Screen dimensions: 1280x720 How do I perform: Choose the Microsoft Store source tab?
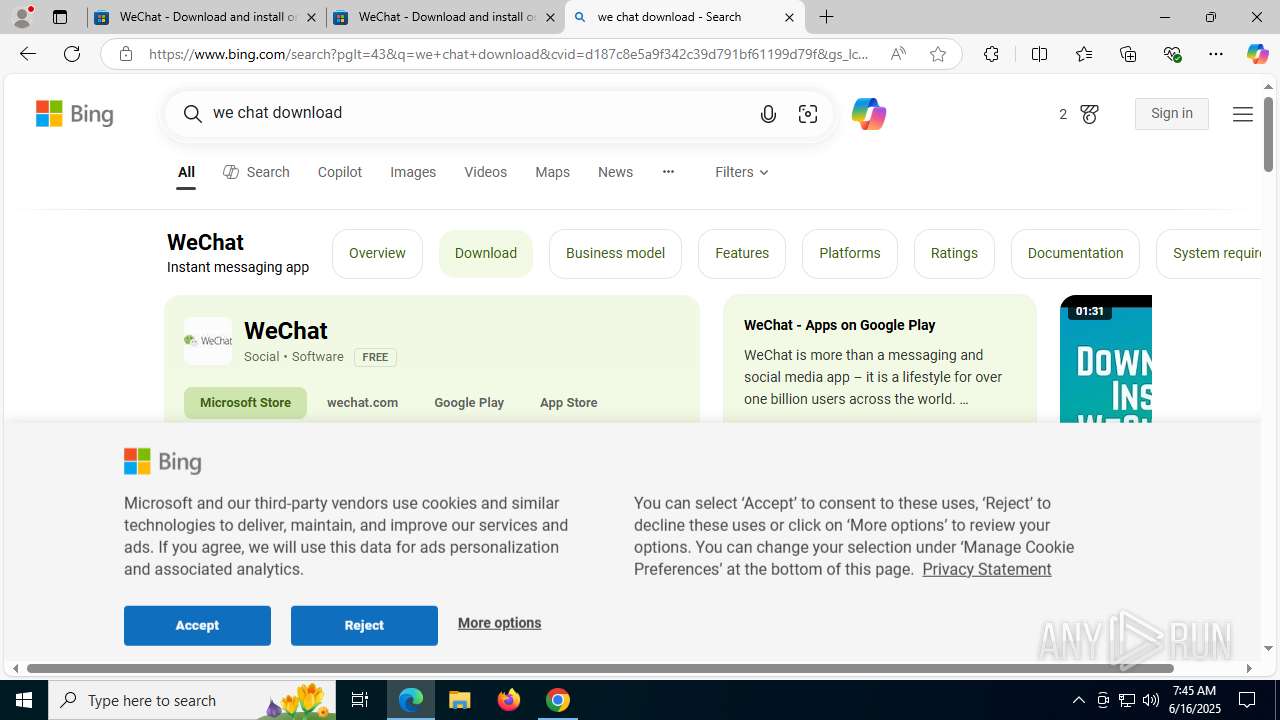245,402
